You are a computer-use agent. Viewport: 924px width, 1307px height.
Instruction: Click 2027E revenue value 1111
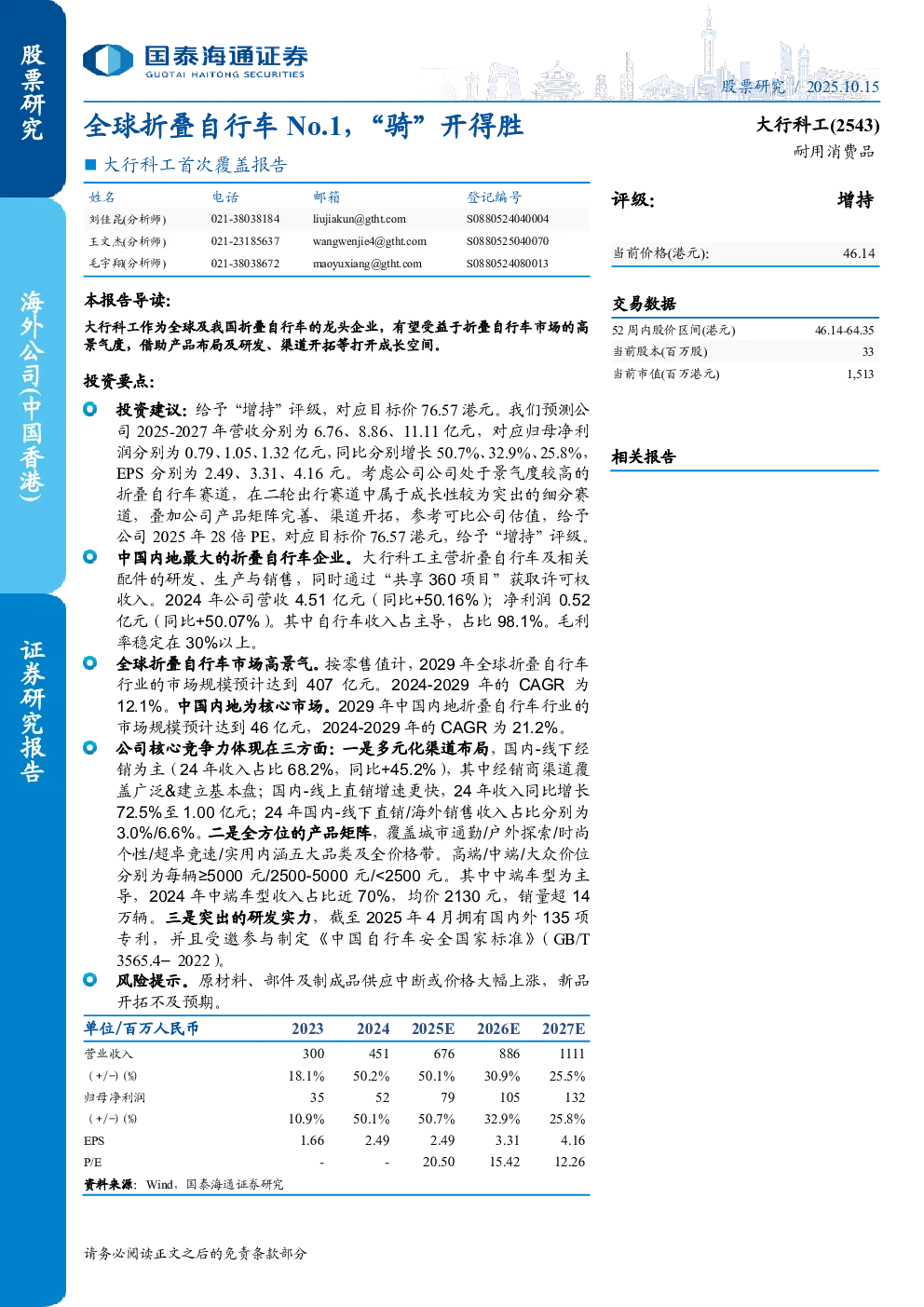(572, 1054)
